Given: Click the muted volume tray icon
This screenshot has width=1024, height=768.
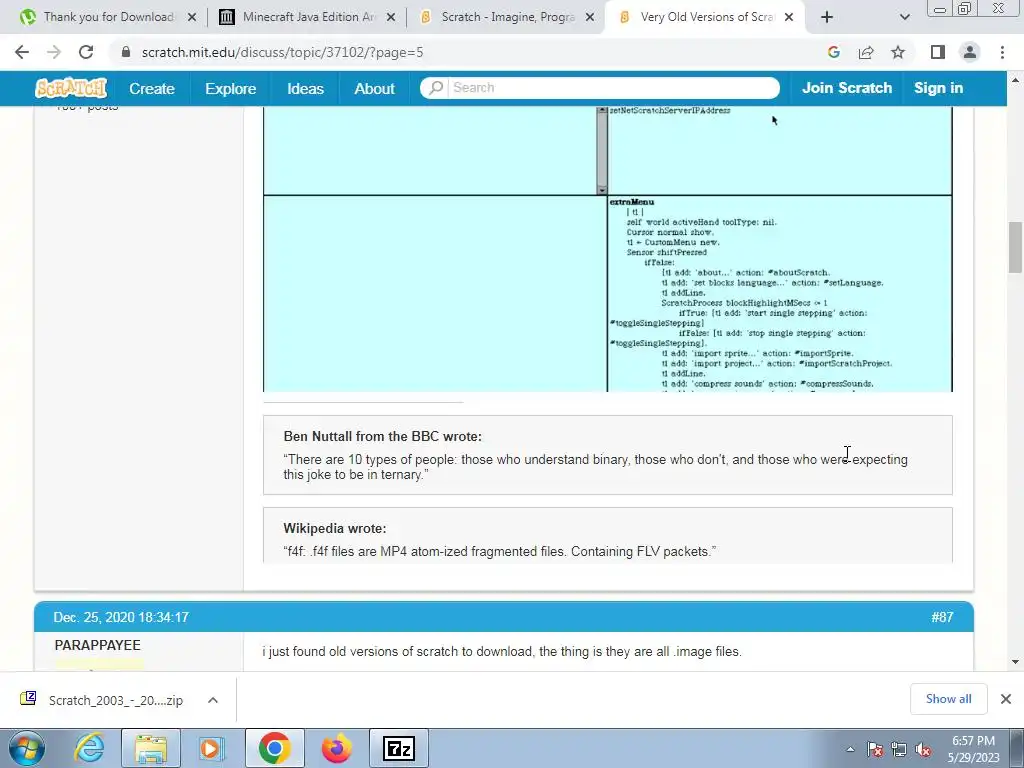Looking at the screenshot, I should (923, 749).
